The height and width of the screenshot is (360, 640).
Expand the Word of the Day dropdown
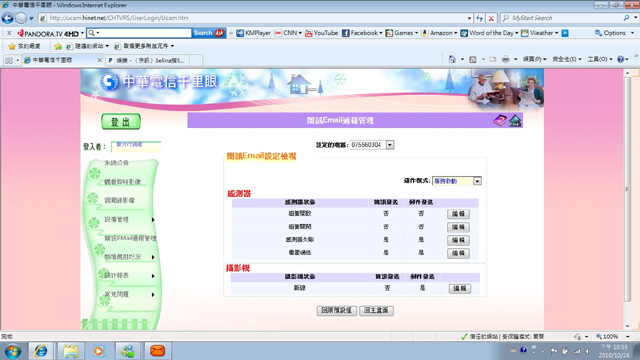(x=516, y=33)
